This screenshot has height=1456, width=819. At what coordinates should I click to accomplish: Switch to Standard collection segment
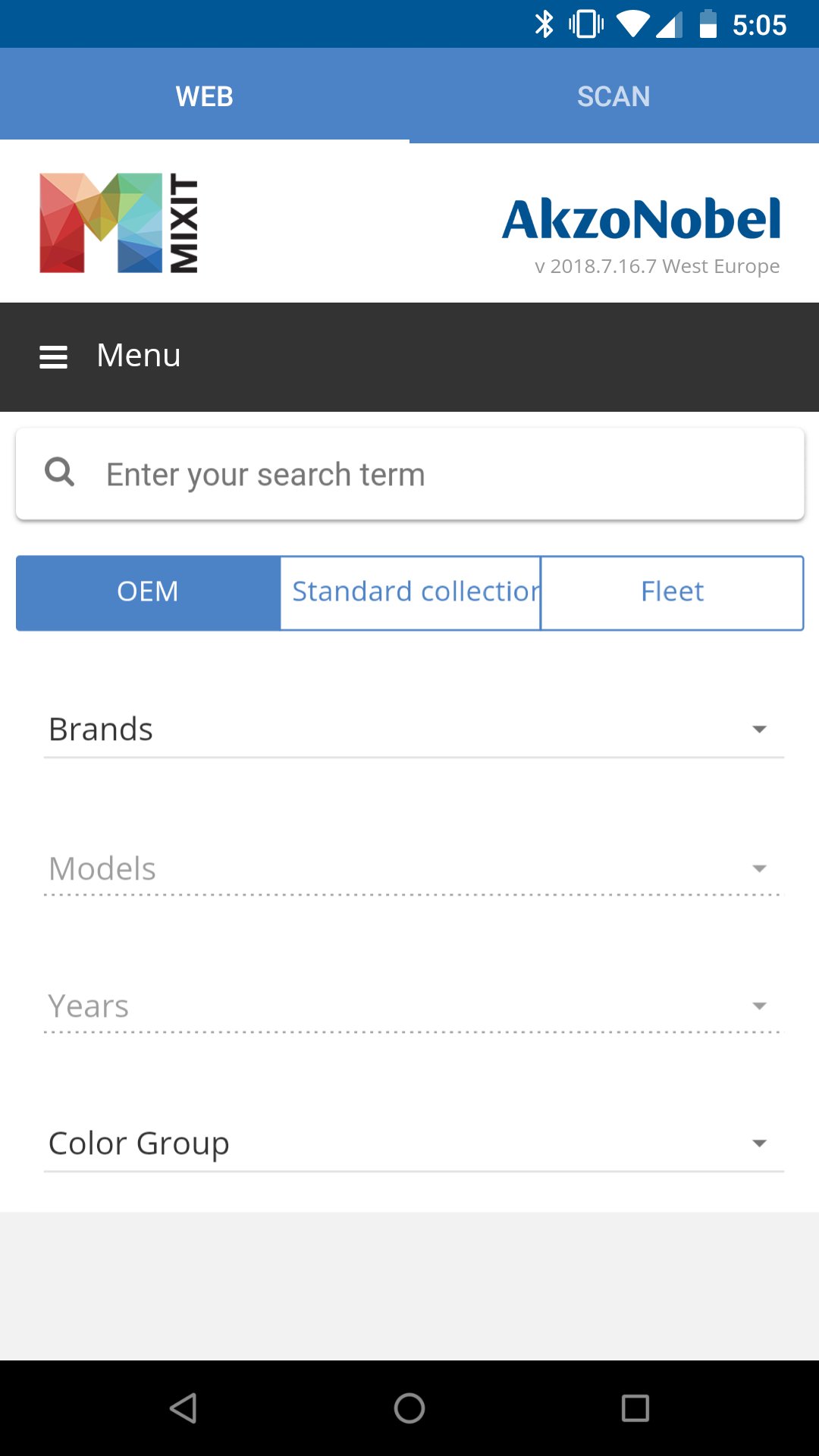pyautogui.click(x=410, y=592)
